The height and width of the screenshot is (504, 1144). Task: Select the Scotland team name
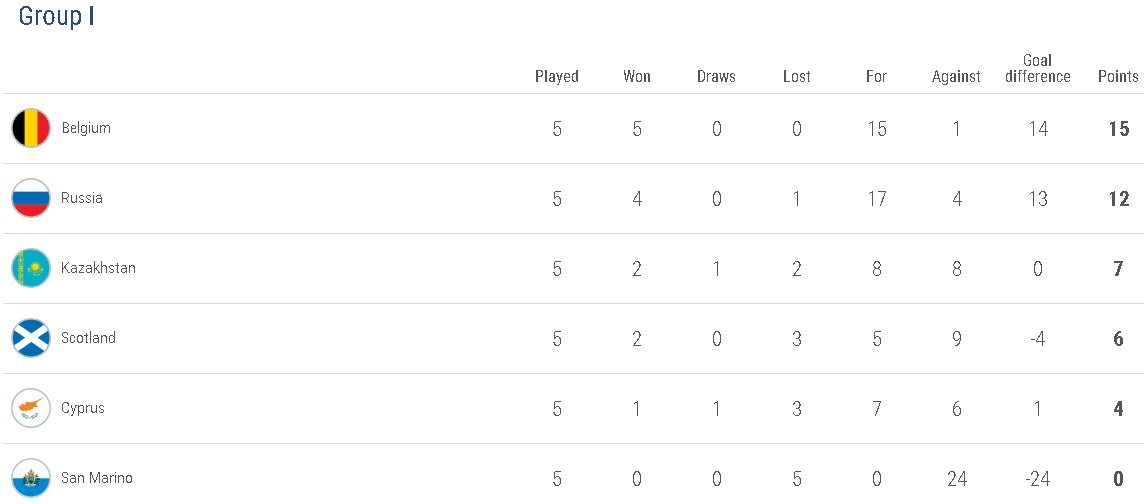tap(88, 338)
